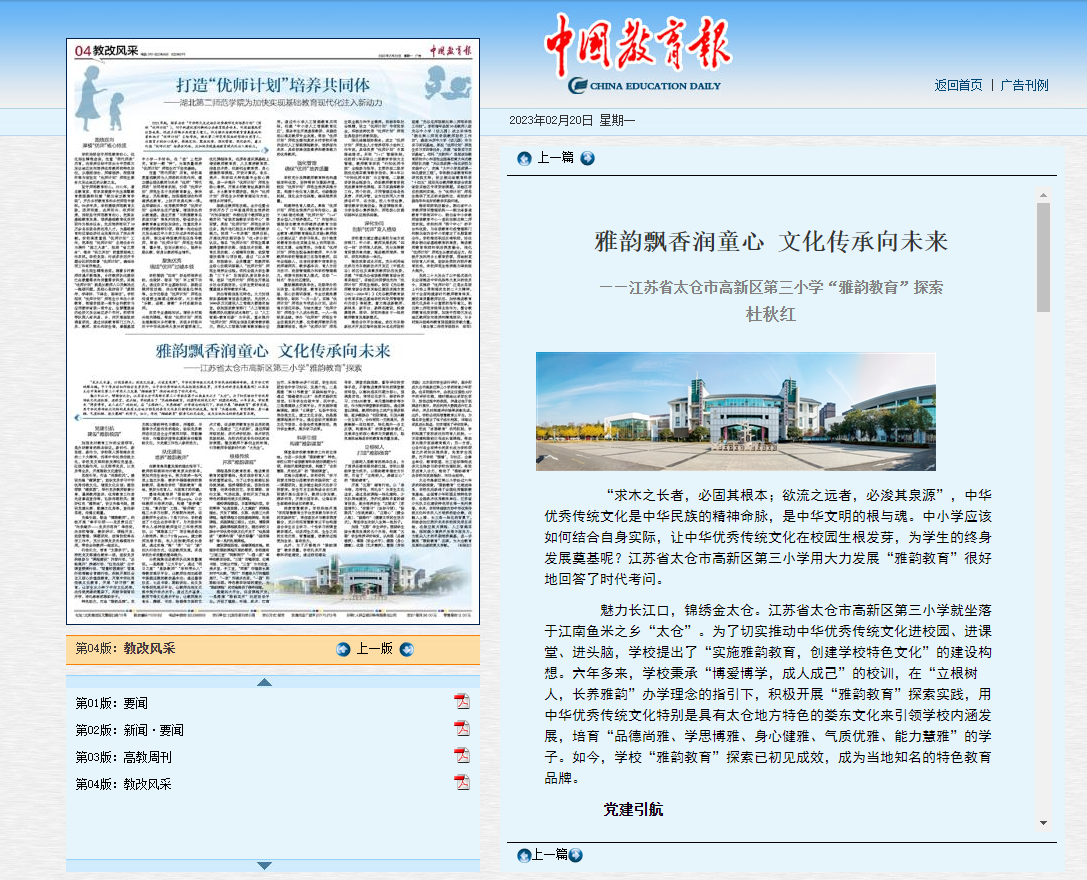Click the next article arrow icon at bottom
This screenshot has height=880, width=1087.
tap(575, 855)
